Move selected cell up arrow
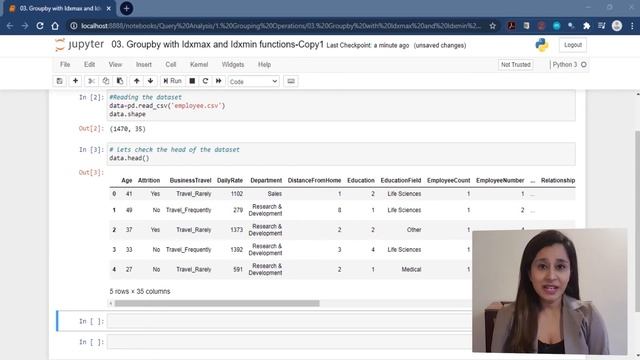Viewport: 640px width, 360px height. [x=137, y=81]
